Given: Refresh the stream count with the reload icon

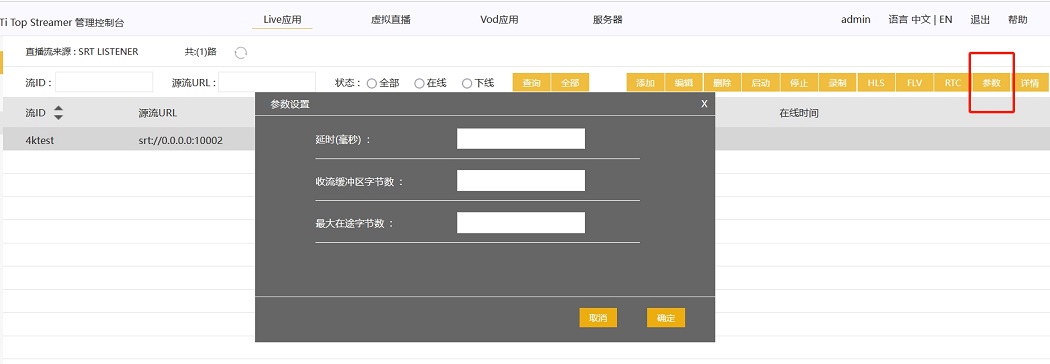Looking at the screenshot, I should click(x=241, y=53).
